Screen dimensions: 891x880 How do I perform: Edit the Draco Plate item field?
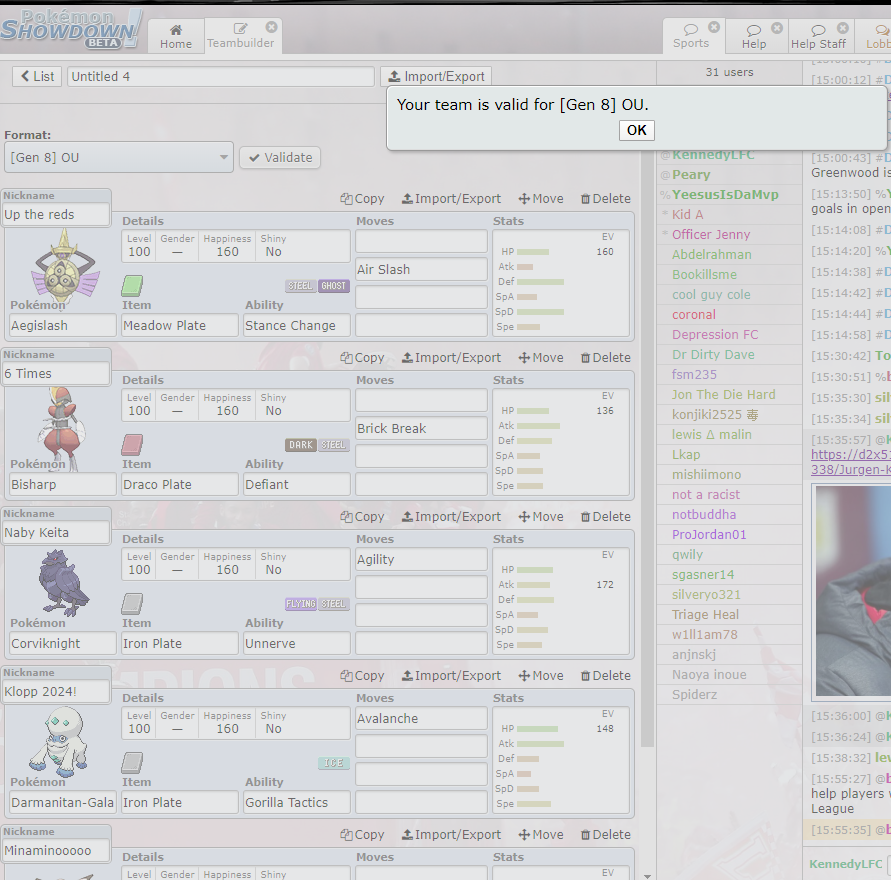click(180, 485)
